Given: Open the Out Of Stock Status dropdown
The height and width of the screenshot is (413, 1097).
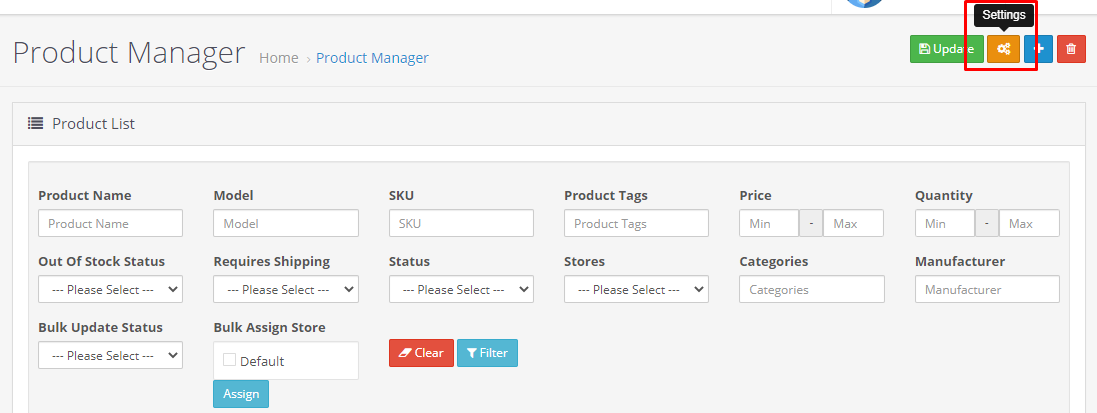Looking at the screenshot, I should click(111, 289).
